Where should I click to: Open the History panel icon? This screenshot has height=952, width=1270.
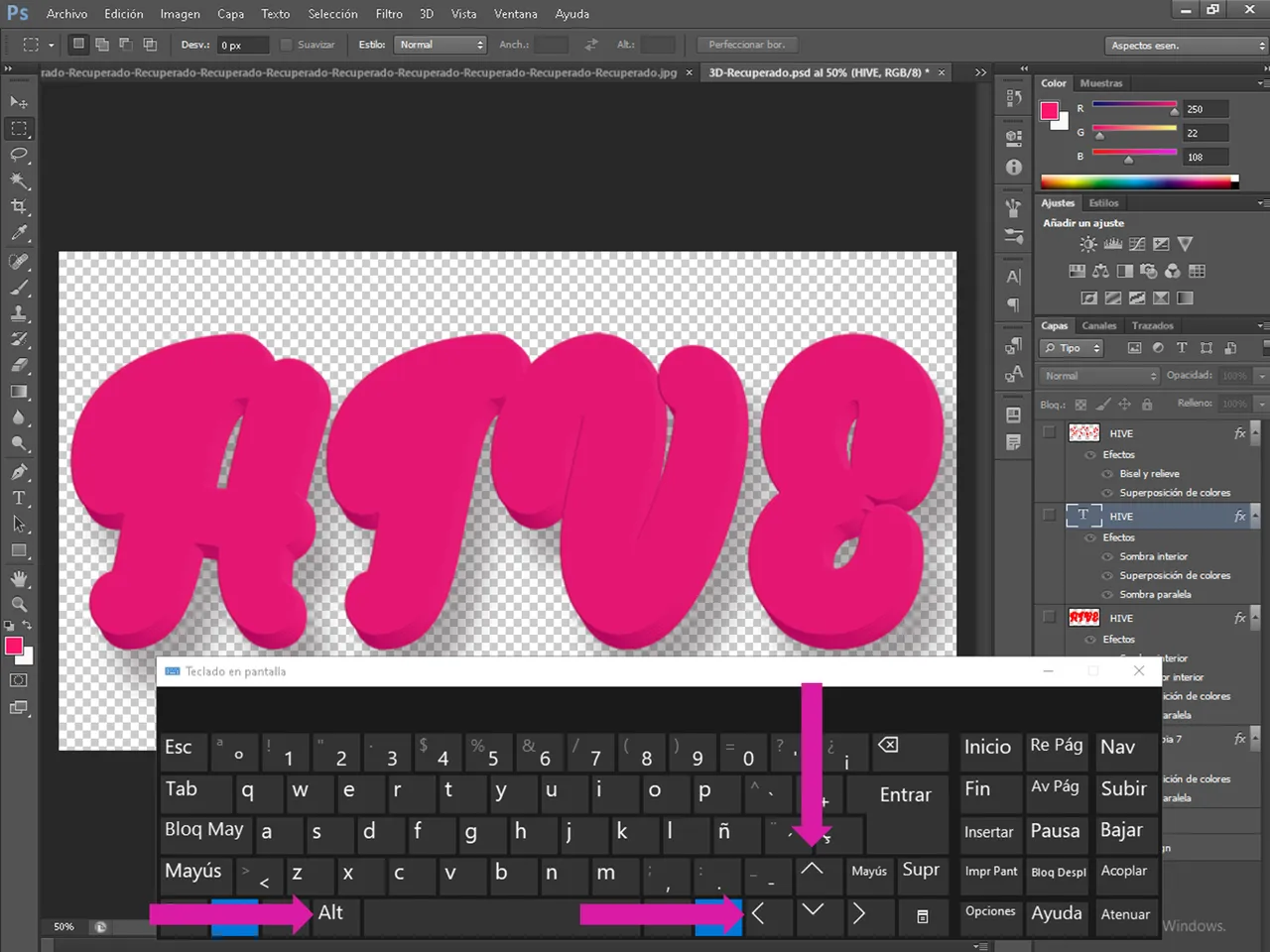pyautogui.click(x=1013, y=97)
